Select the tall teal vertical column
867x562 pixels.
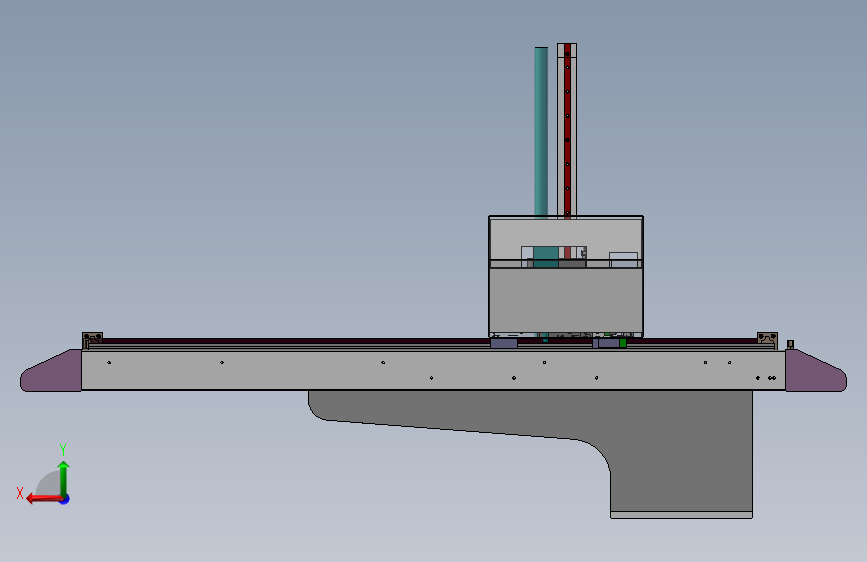pos(541,132)
